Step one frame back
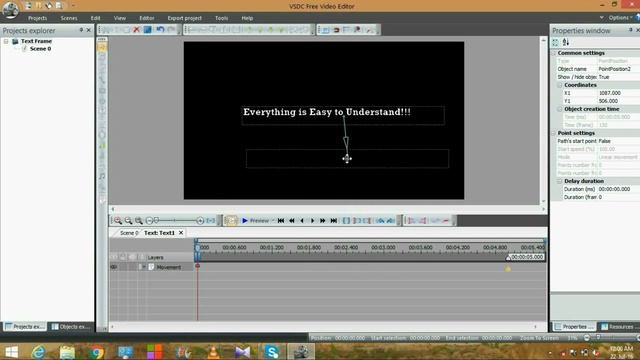This screenshot has width=640, height=360. click(x=302, y=220)
